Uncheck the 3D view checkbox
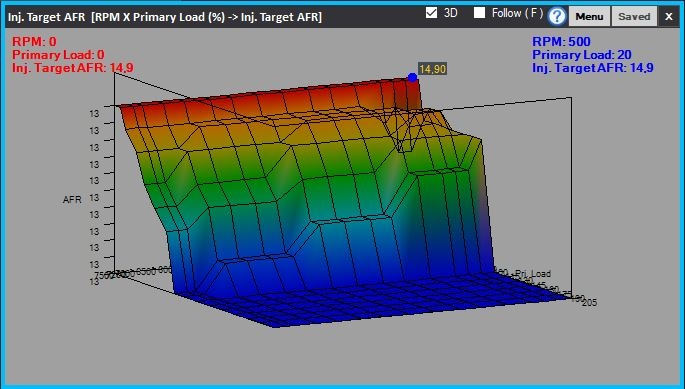The height and width of the screenshot is (389, 685). point(431,13)
